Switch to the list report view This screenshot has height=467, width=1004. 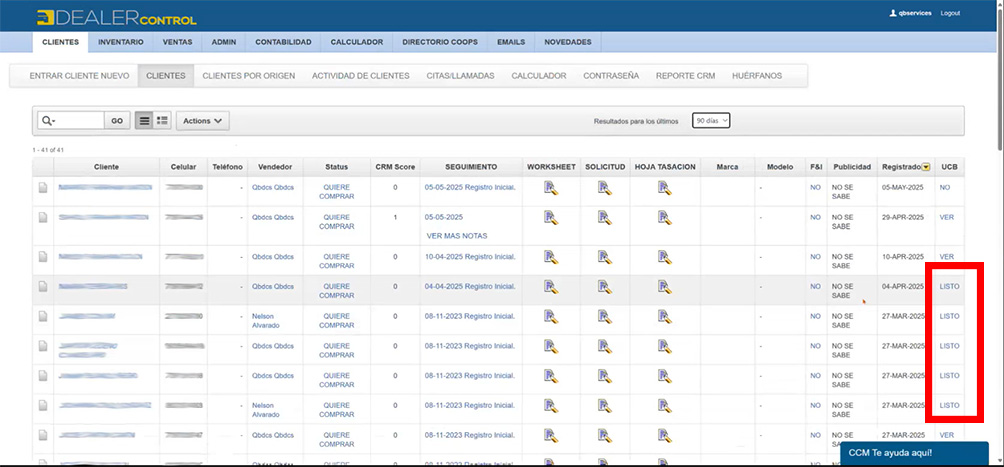(144, 120)
